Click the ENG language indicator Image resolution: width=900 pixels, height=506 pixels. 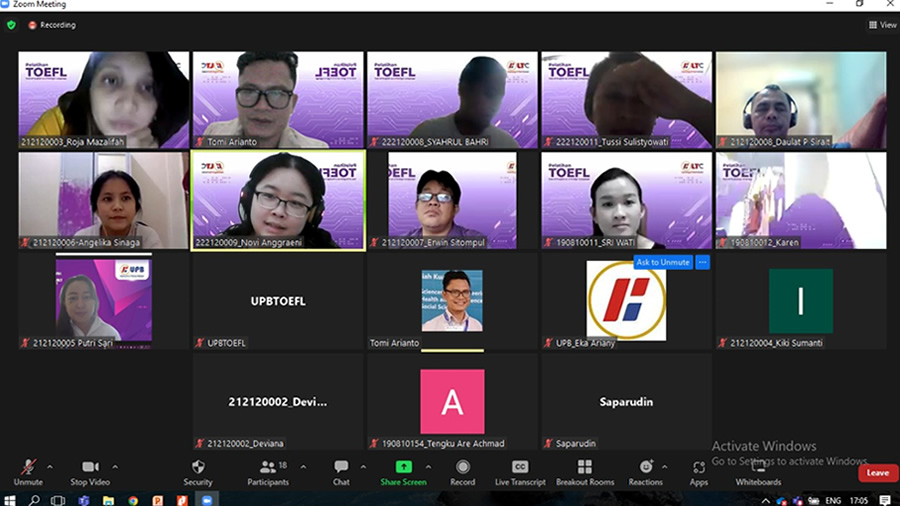pos(833,501)
